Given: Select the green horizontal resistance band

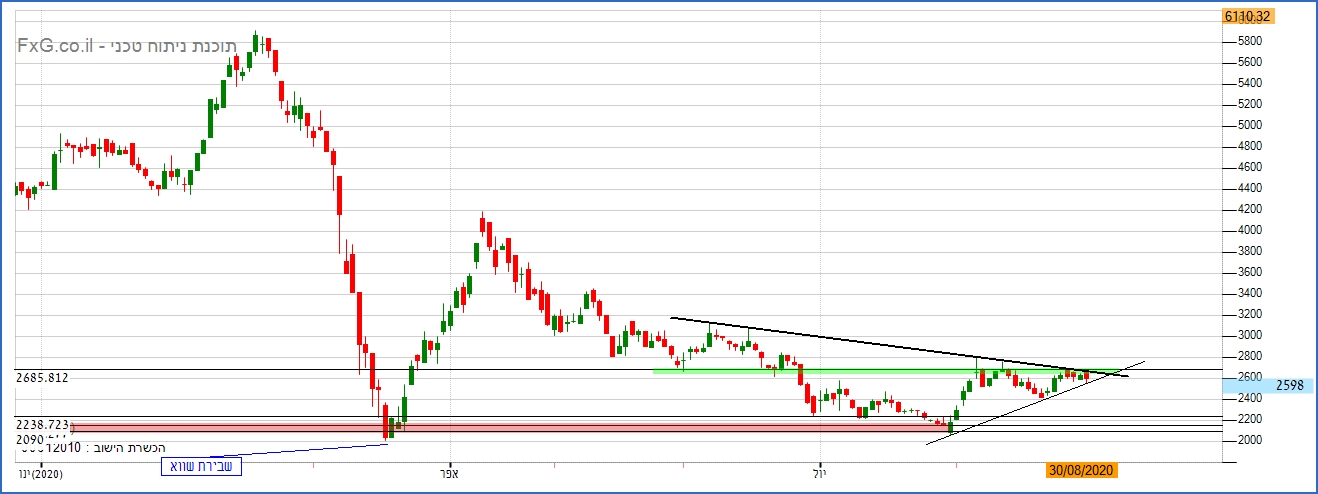Looking at the screenshot, I should [x=880, y=371].
